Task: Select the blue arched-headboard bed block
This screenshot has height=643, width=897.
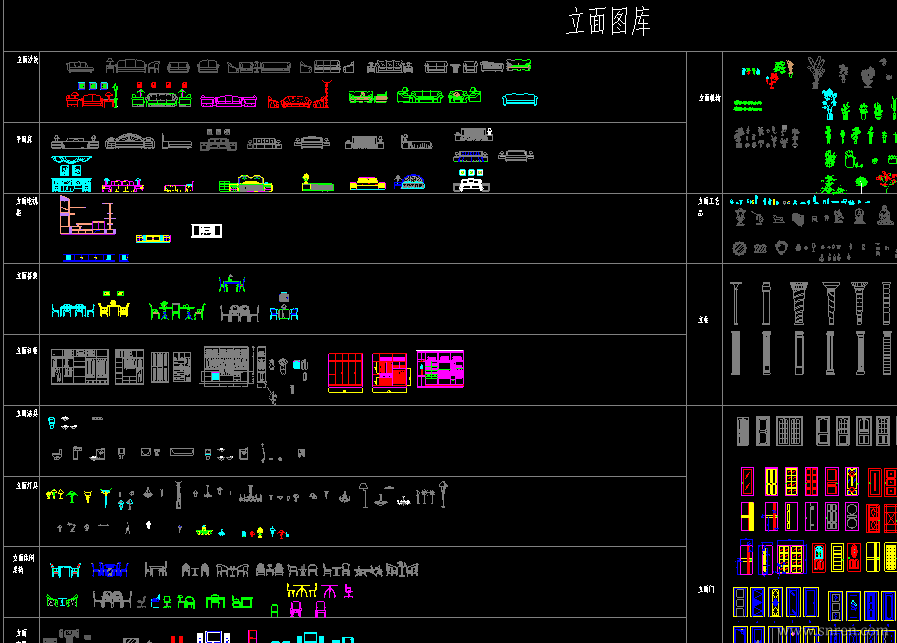Action: (x=409, y=182)
